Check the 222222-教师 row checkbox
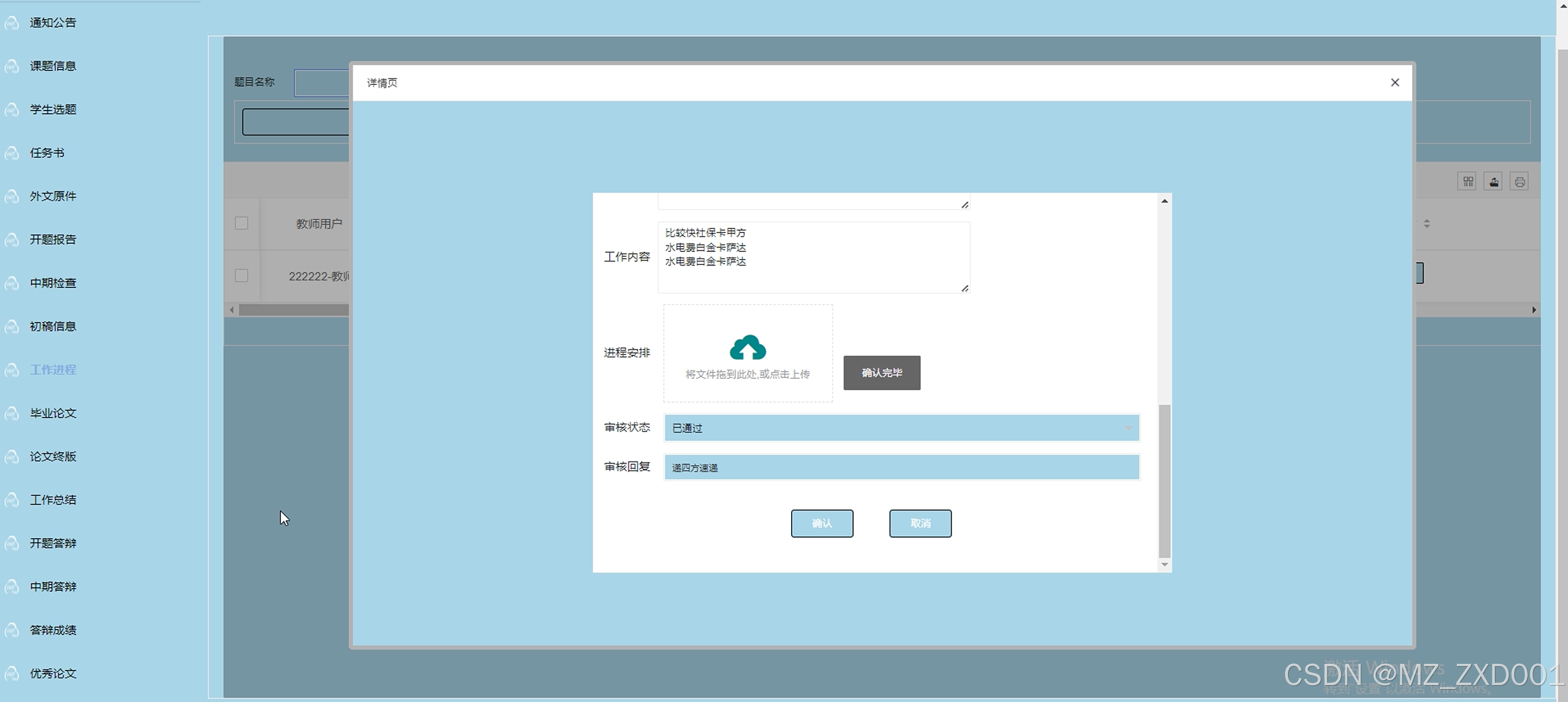 click(x=242, y=275)
